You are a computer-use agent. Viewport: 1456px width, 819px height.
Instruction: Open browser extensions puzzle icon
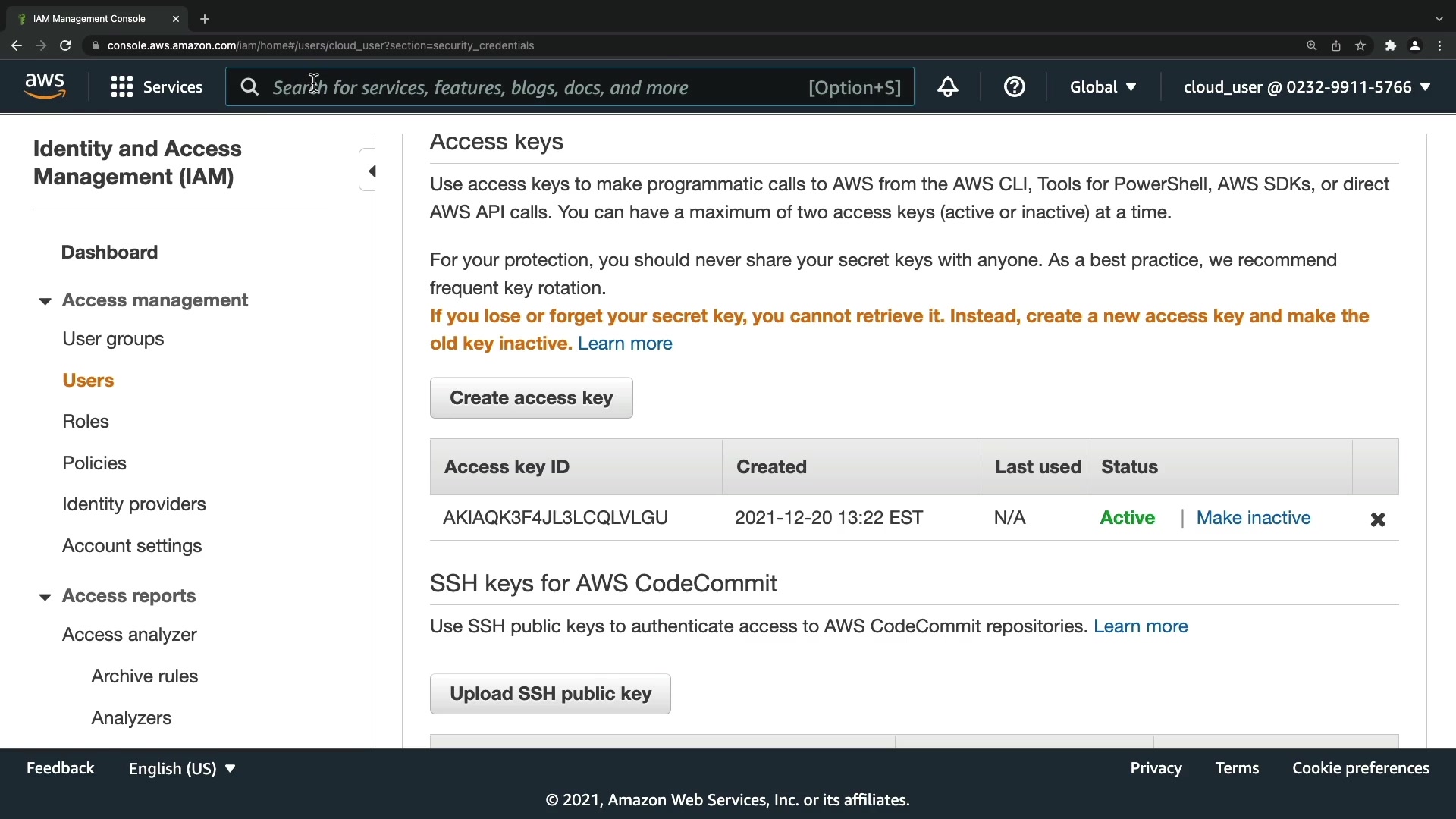click(1390, 45)
